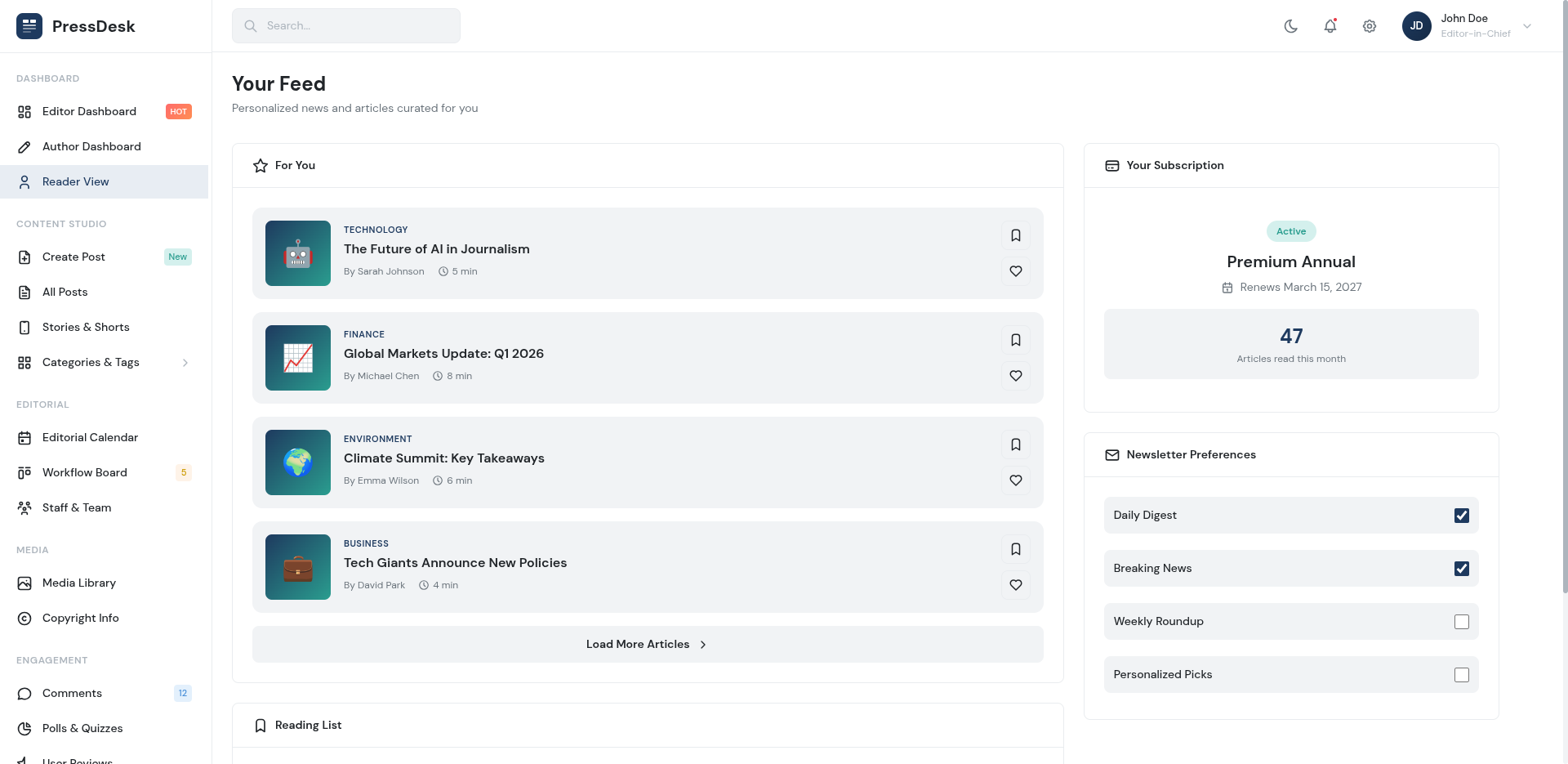Select Stories & Shorts in sidebar
The width and height of the screenshot is (1568, 764).
(x=86, y=327)
